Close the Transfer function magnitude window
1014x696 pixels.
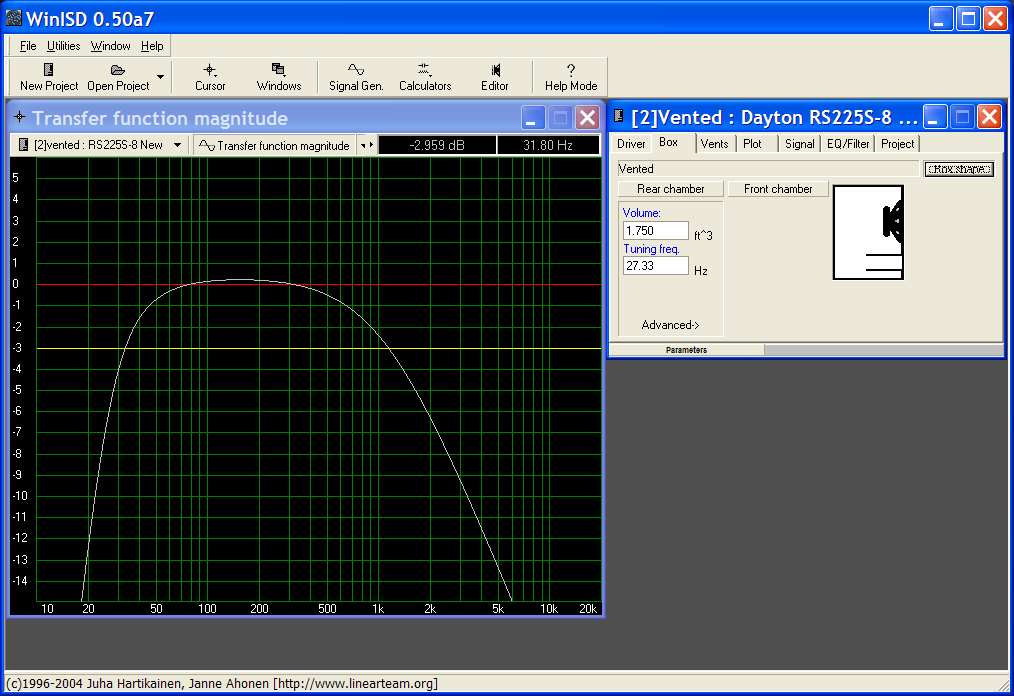pos(587,118)
